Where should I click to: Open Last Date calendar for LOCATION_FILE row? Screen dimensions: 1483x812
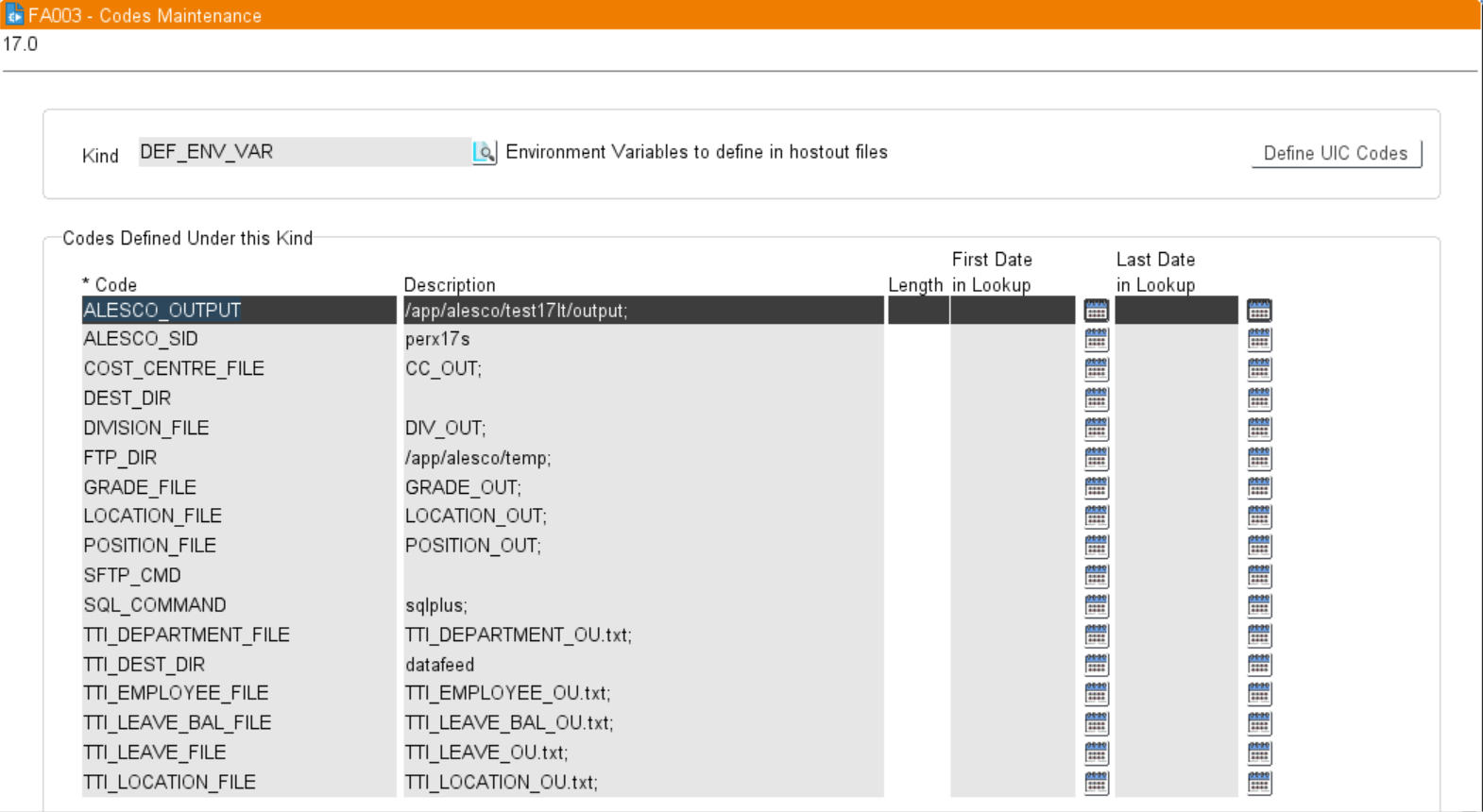(x=1259, y=516)
